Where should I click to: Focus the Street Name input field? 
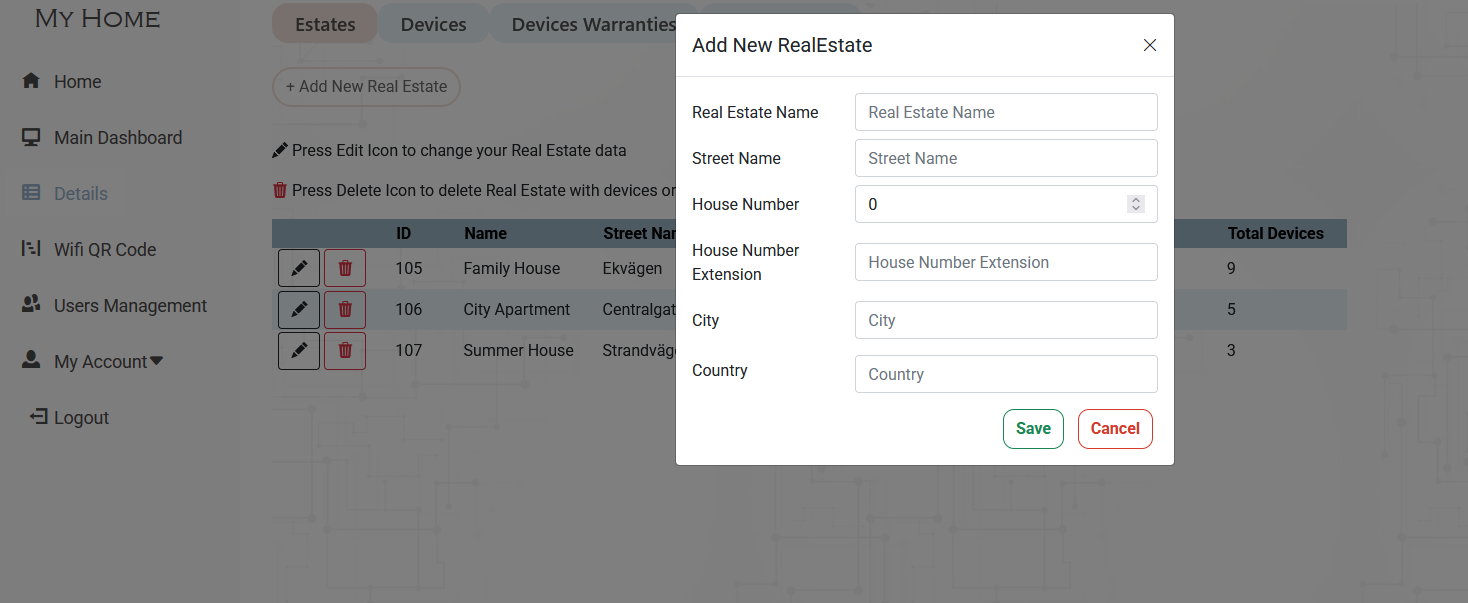click(1006, 158)
